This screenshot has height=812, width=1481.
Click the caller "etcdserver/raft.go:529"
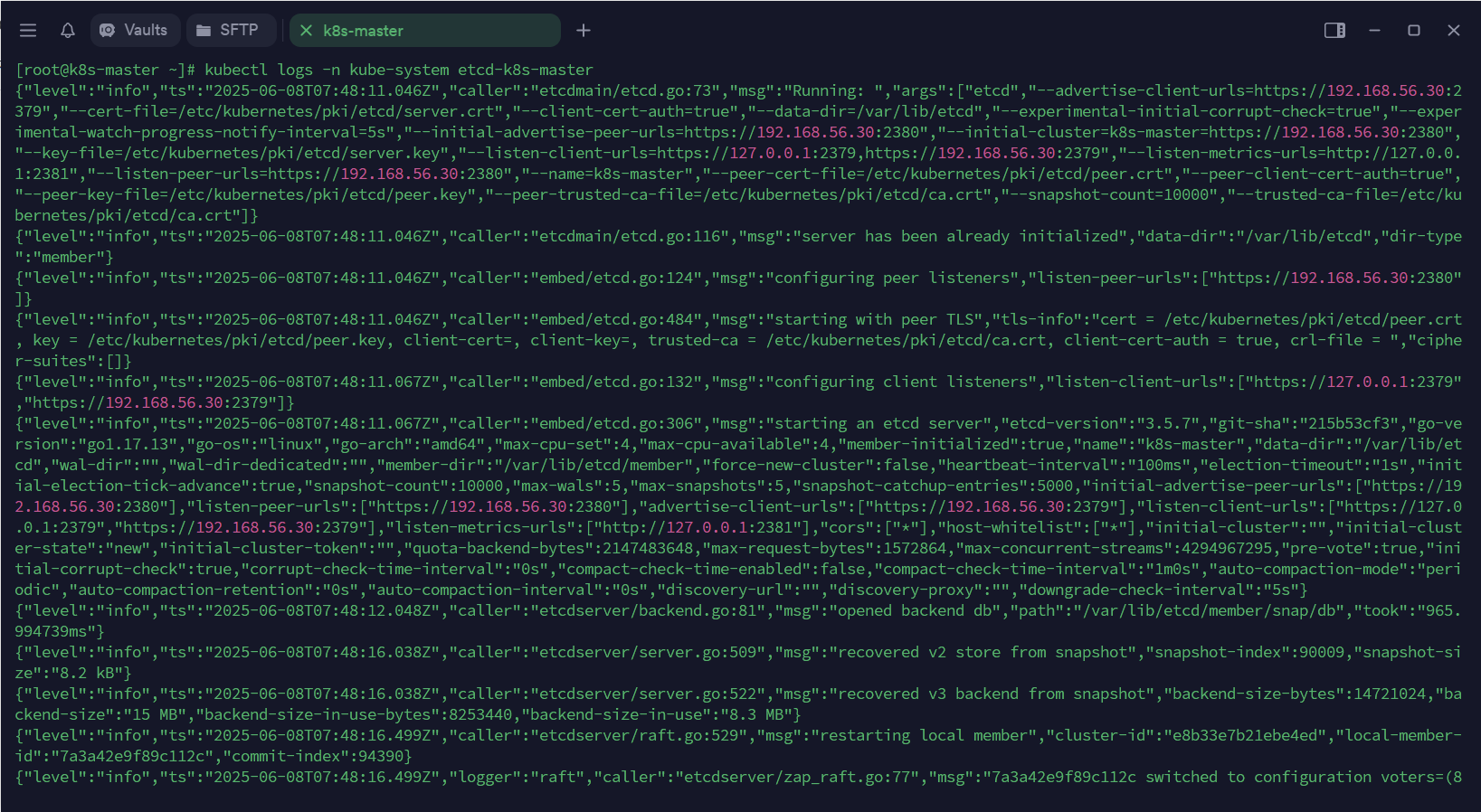[639, 735]
